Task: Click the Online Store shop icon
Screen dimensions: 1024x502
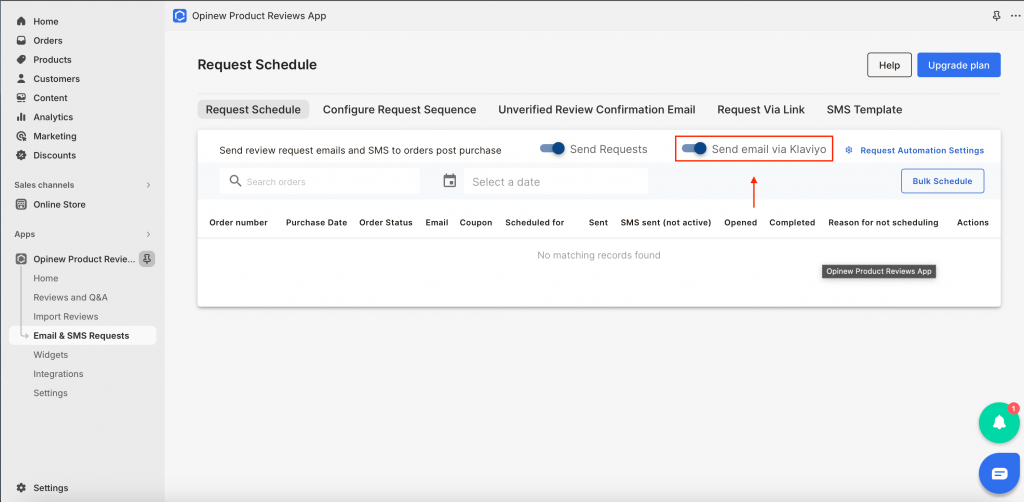Action: tap(21, 204)
